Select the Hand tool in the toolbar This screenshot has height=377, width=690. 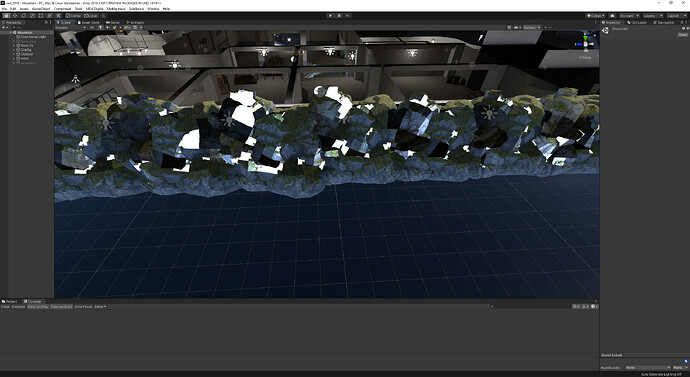(x=6, y=15)
